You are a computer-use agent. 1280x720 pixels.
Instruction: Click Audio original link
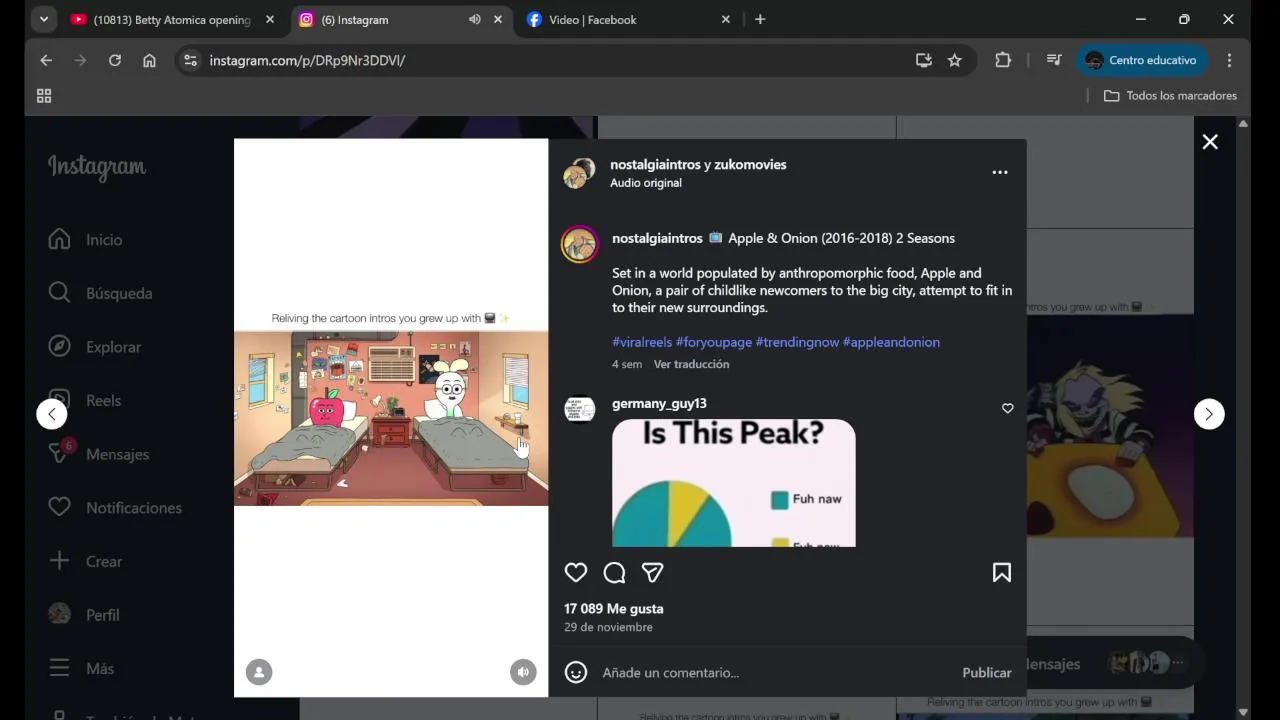646,183
